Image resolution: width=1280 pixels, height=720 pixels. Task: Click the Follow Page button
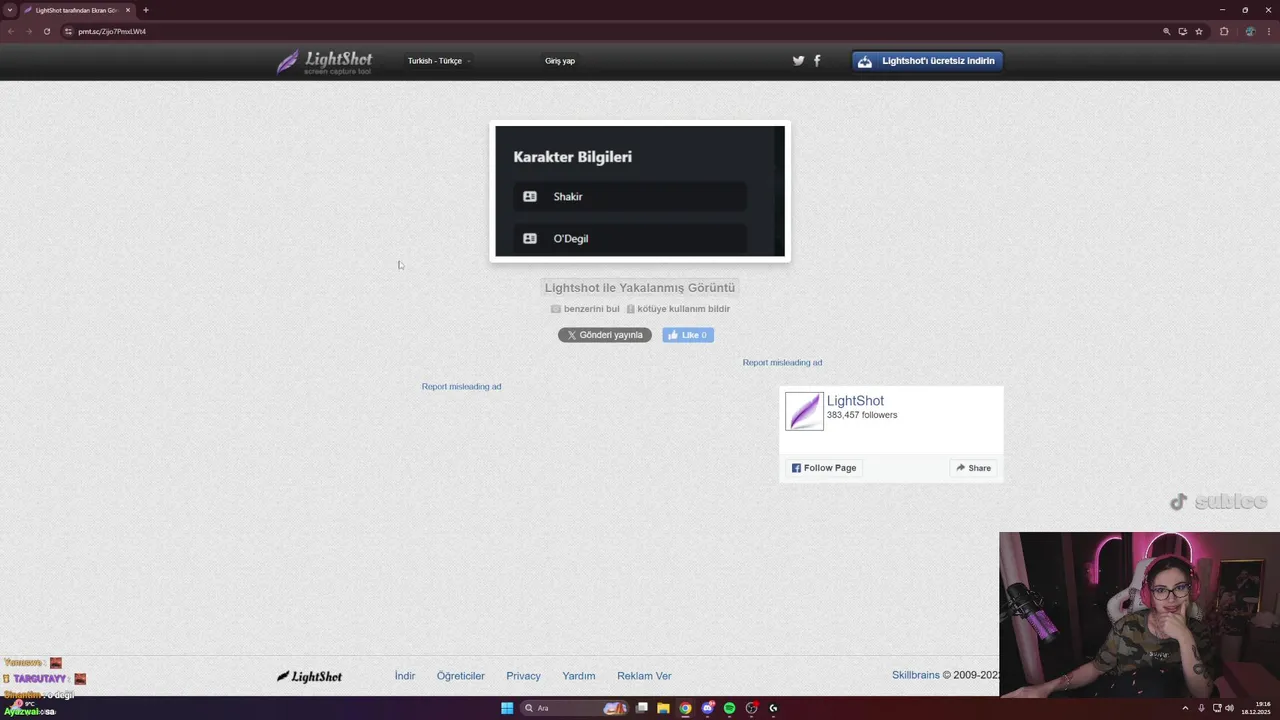pyautogui.click(x=824, y=468)
